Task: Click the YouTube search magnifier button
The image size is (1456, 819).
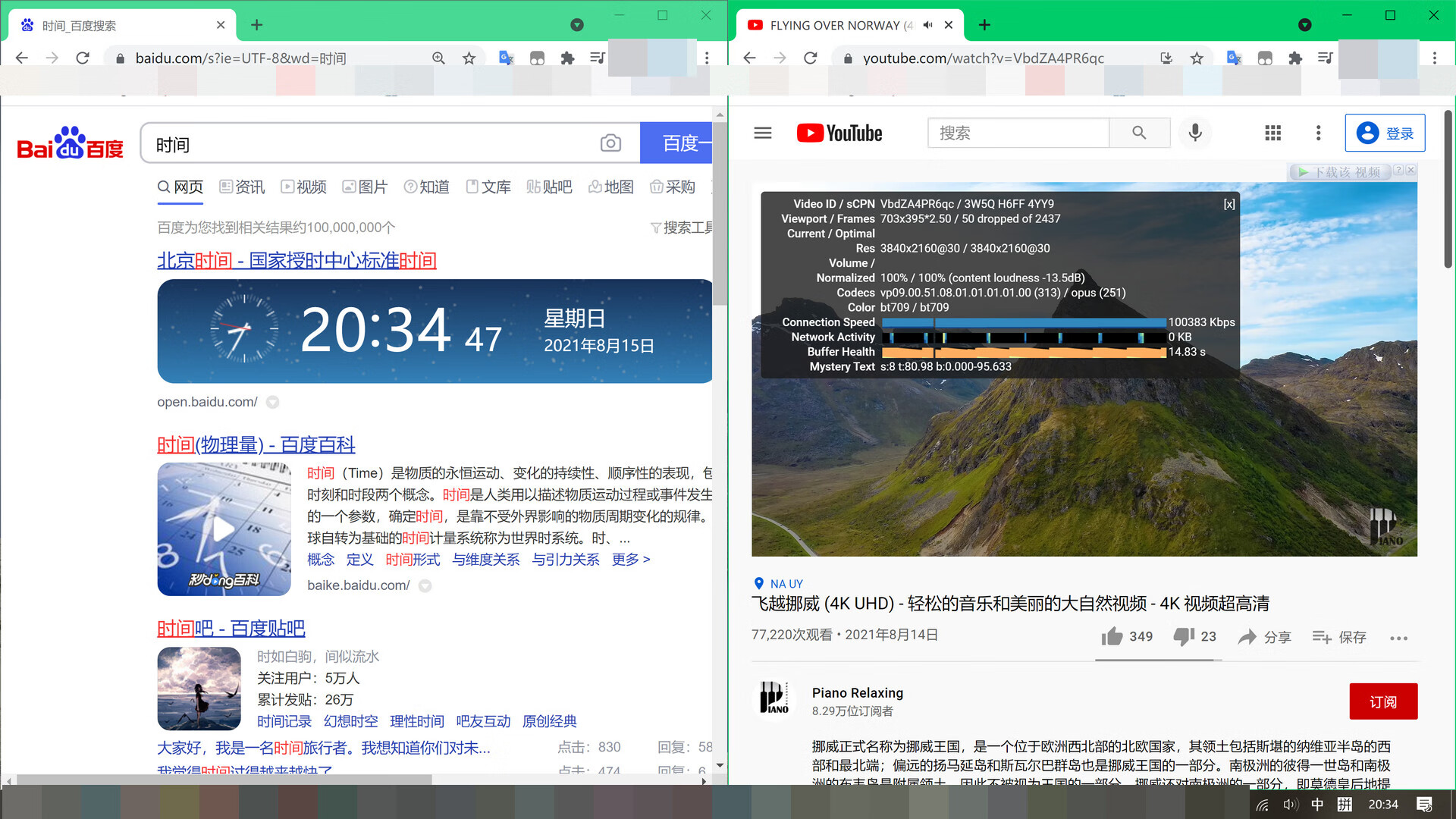Action: 1139,133
